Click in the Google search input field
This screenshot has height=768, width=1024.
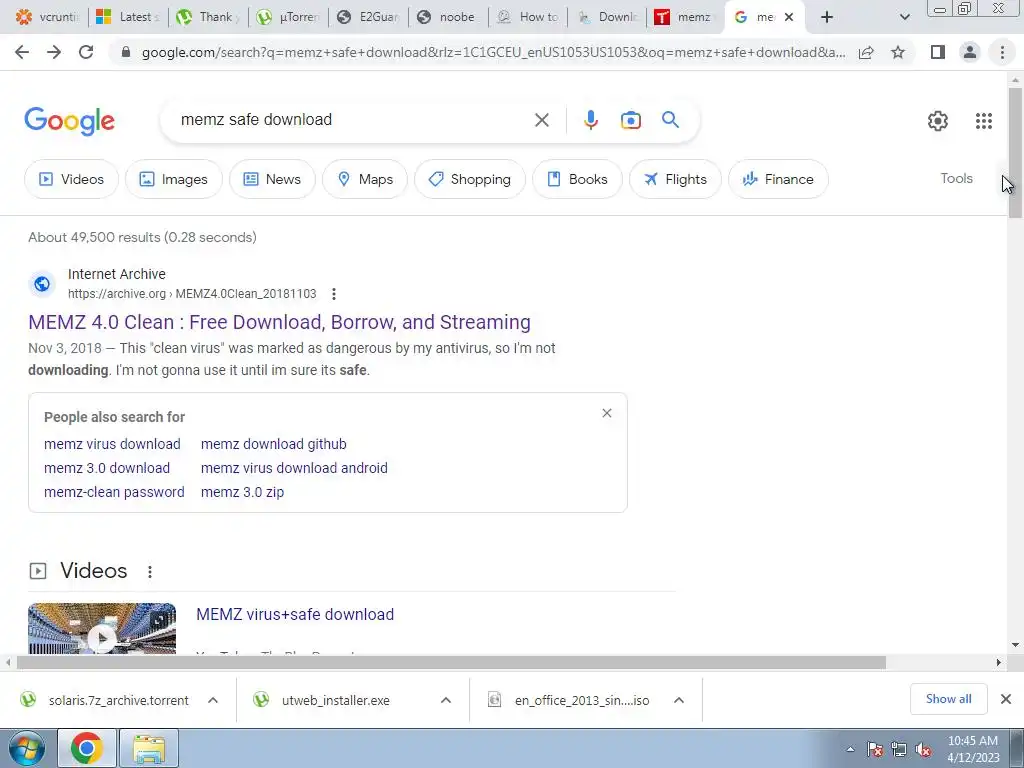(353, 120)
